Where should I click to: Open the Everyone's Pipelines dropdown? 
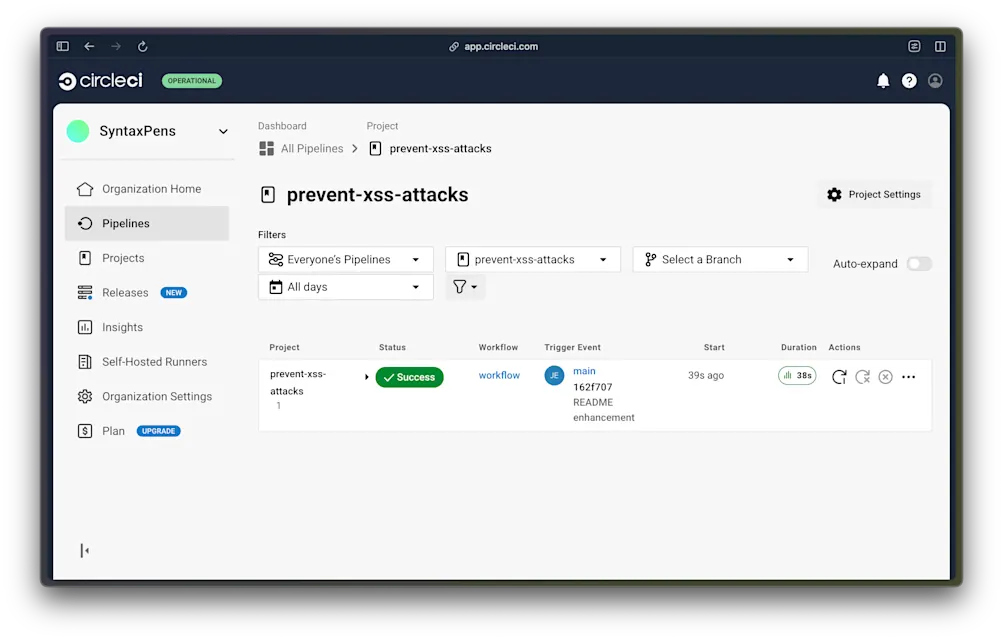pos(345,258)
